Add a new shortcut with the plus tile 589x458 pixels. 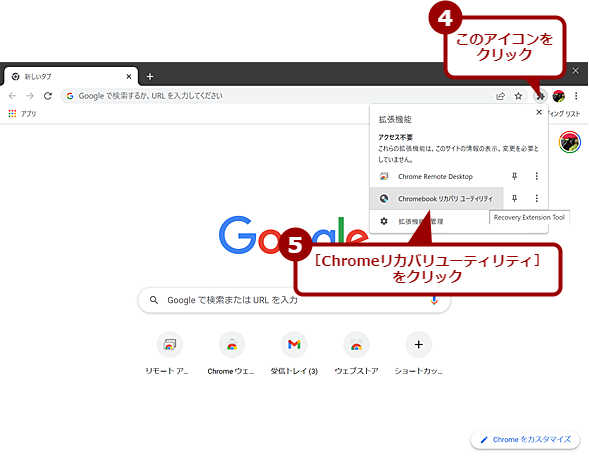point(418,353)
